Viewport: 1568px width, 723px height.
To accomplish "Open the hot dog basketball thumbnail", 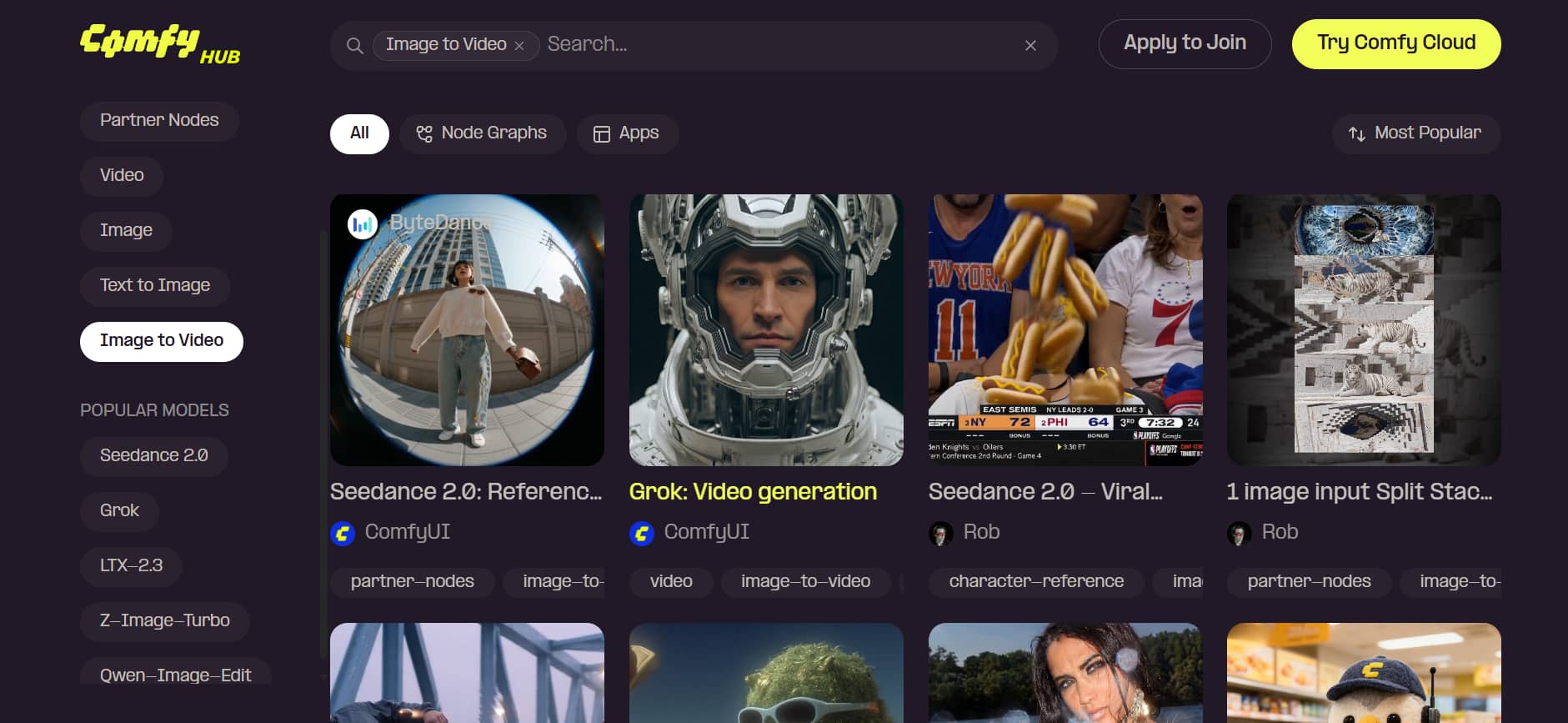I will point(1065,330).
